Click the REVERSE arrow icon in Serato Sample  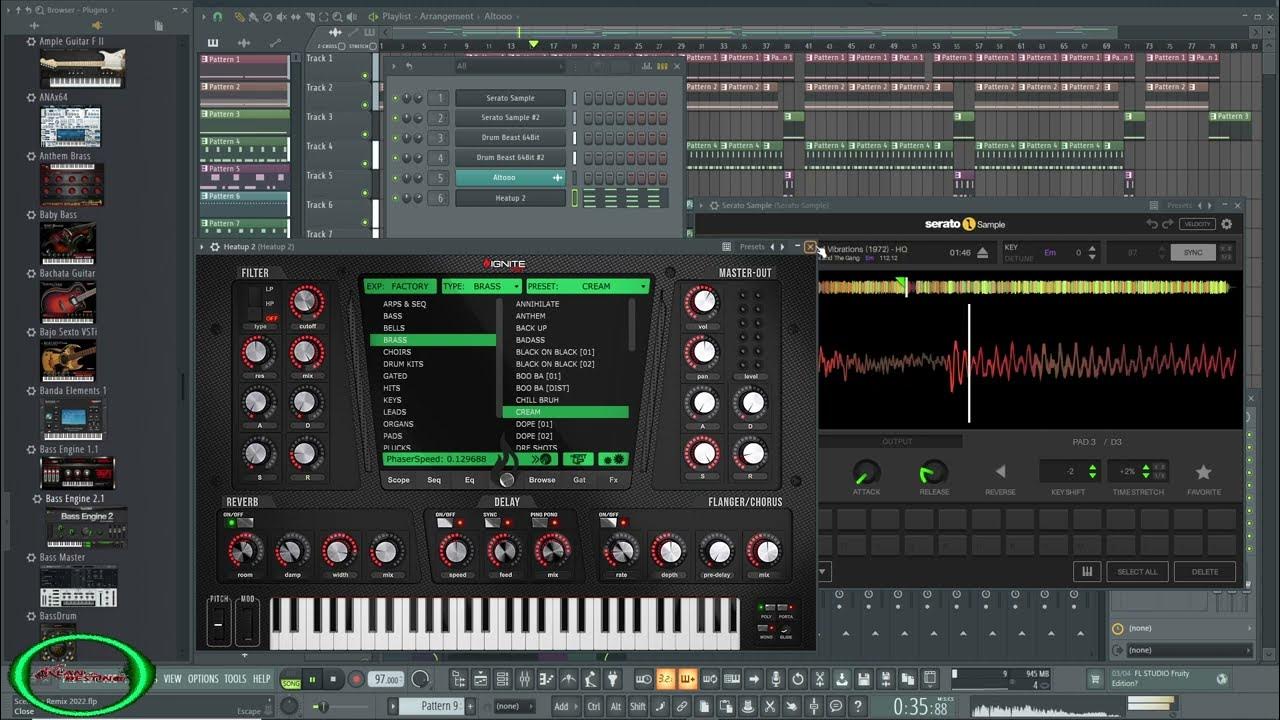[x=1000, y=472]
